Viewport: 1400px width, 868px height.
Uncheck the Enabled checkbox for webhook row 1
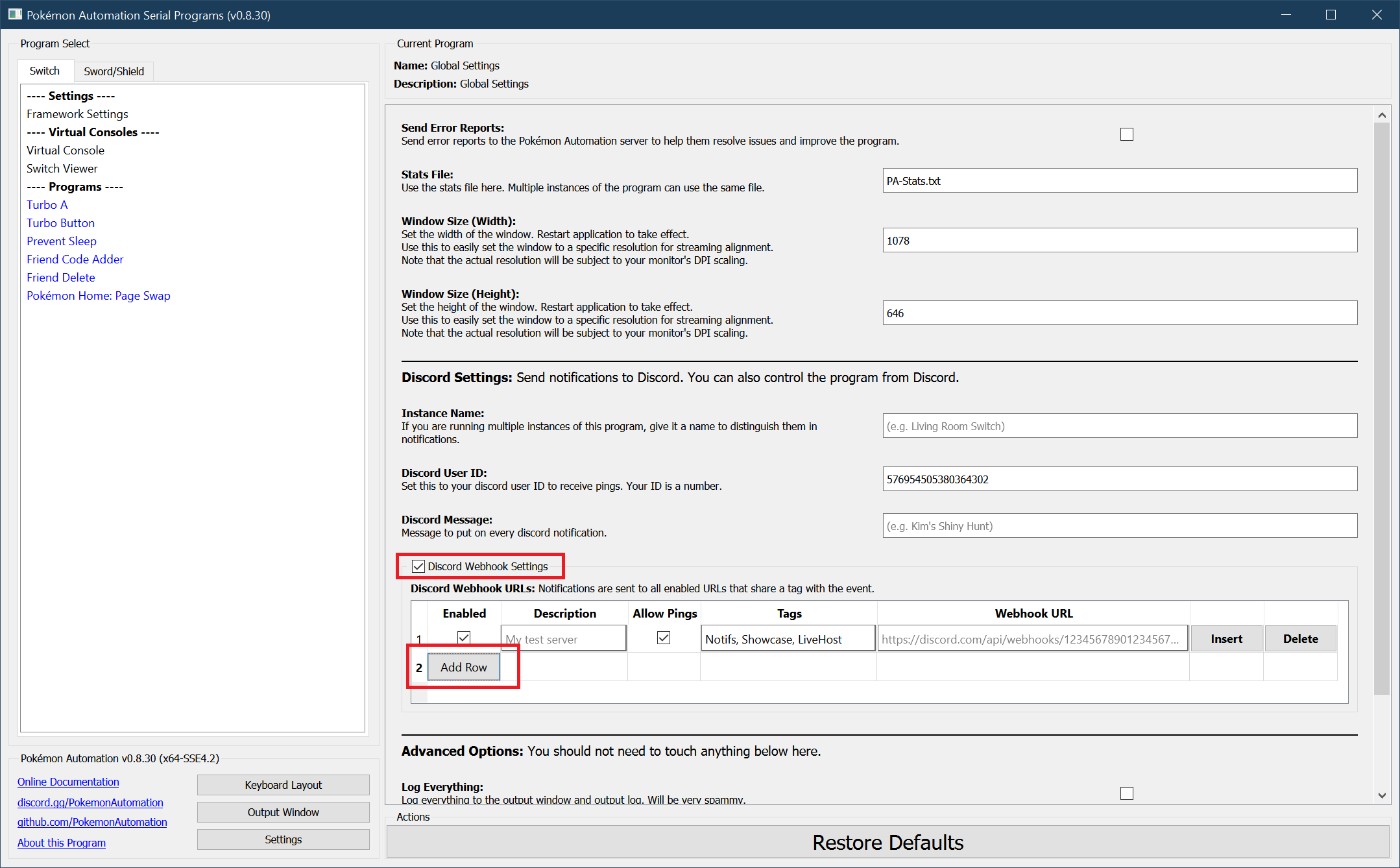(x=464, y=638)
